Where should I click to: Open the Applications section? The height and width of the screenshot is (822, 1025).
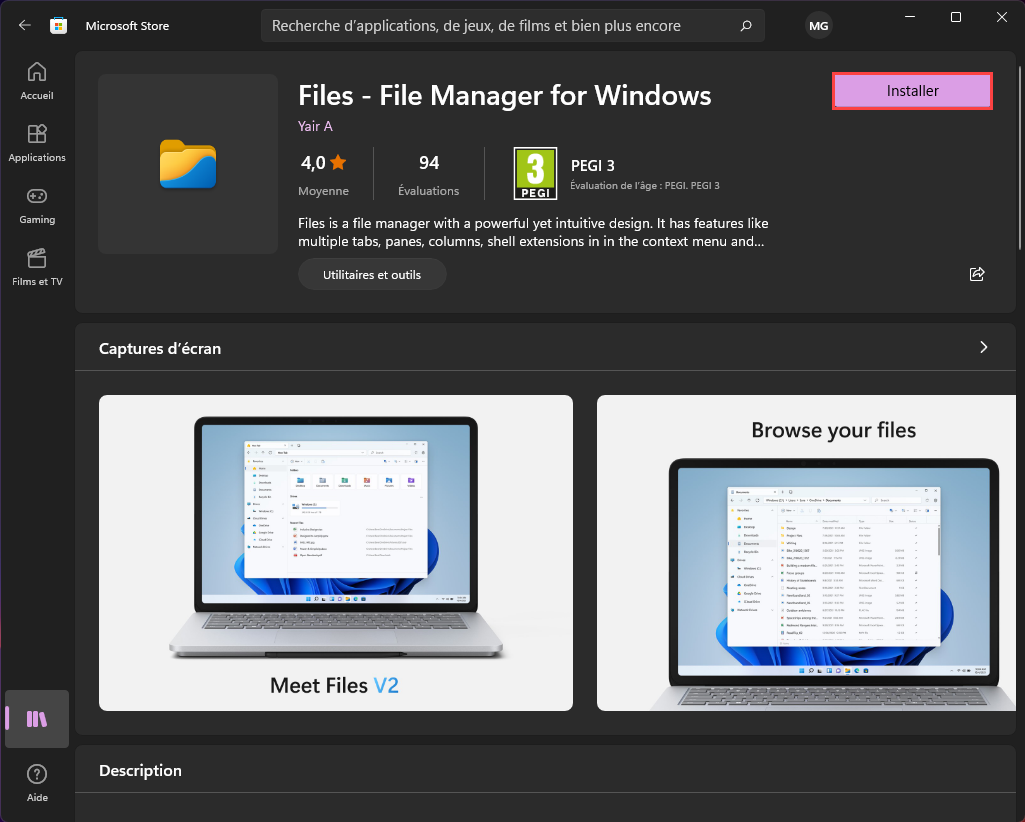click(37, 143)
